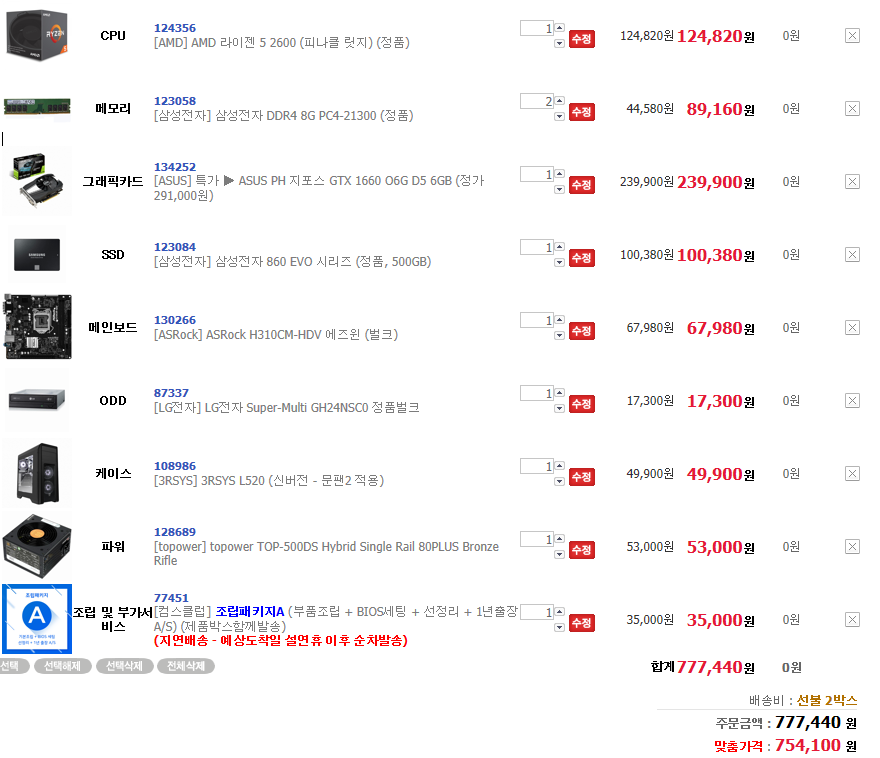Open the 조립패키지A link
The height and width of the screenshot is (758, 880).
250,612
